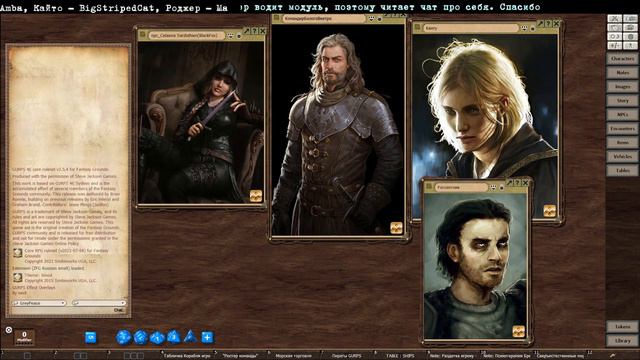
Task: Click the crossed-swords combat tracker icon
Action: [615, 18]
